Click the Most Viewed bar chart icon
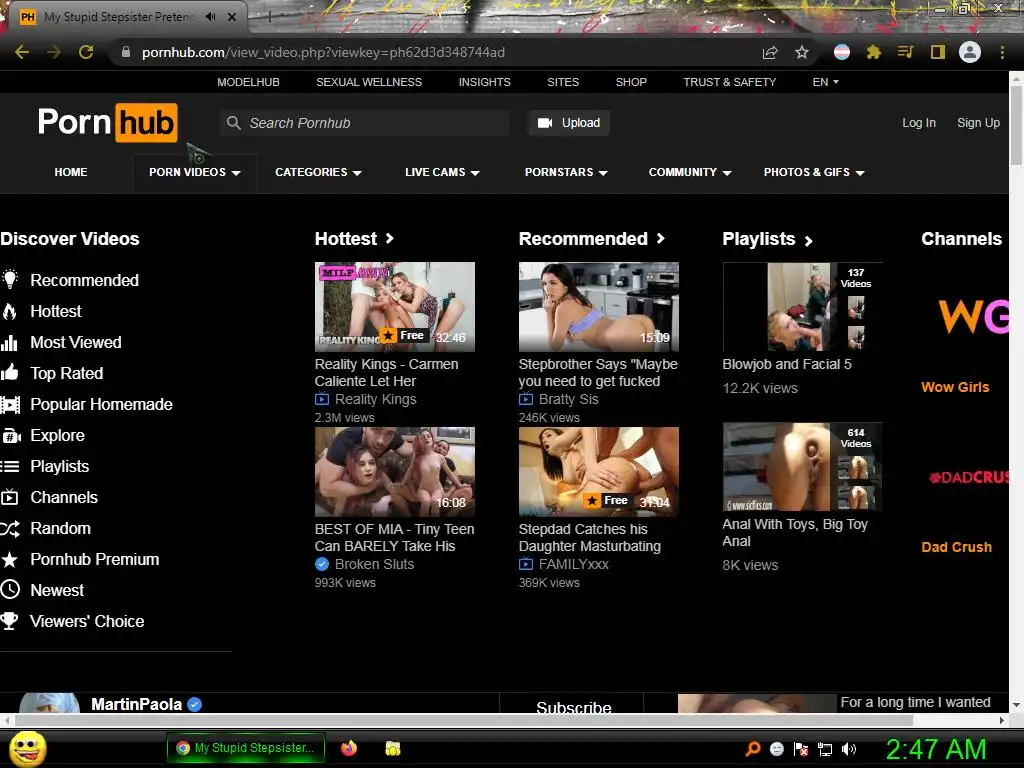The width and height of the screenshot is (1024, 768). (x=9, y=343)
